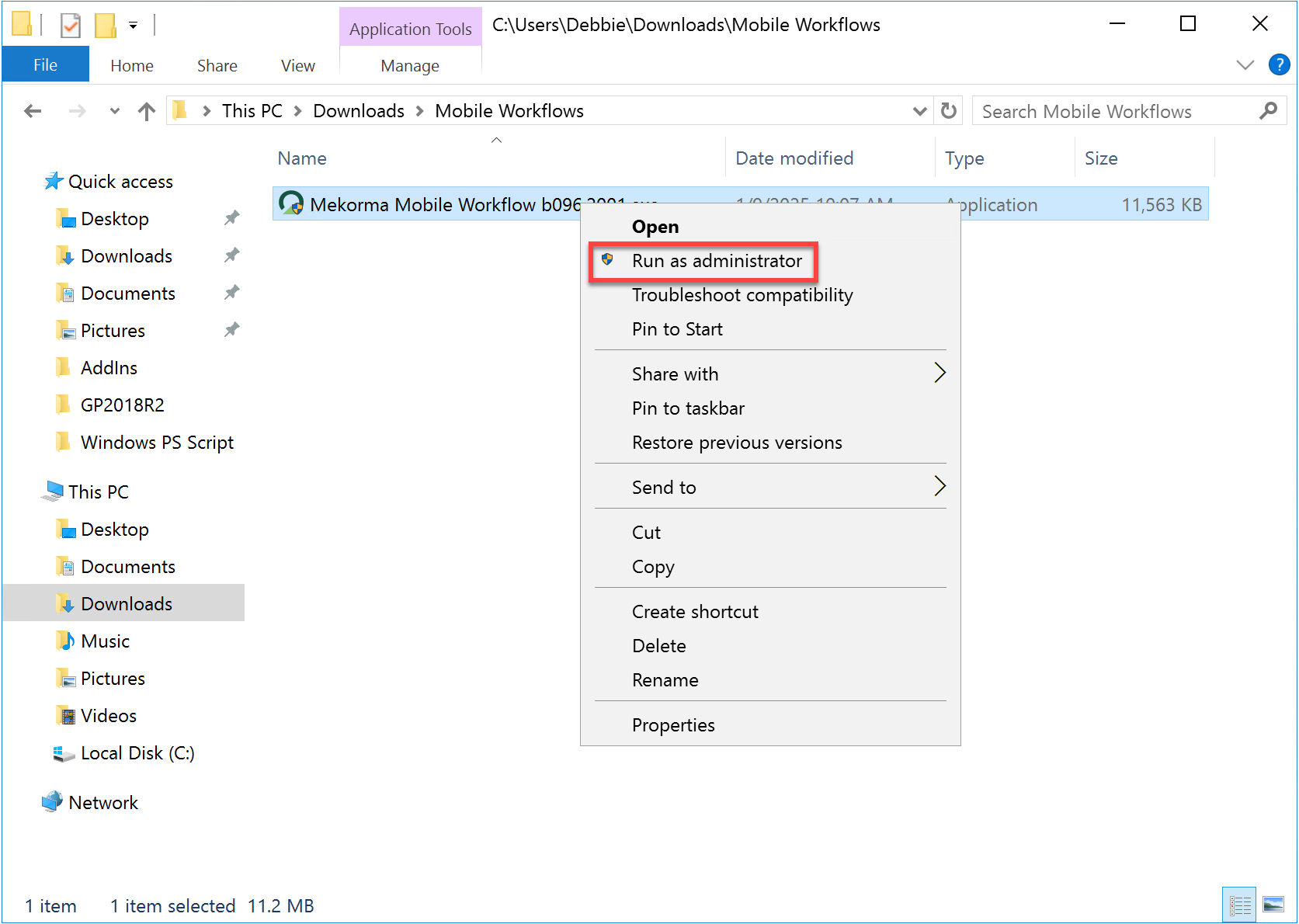This screenshot has height=924, width=1299.
Task: Open the address bar history dropdown
Action: 919,111
